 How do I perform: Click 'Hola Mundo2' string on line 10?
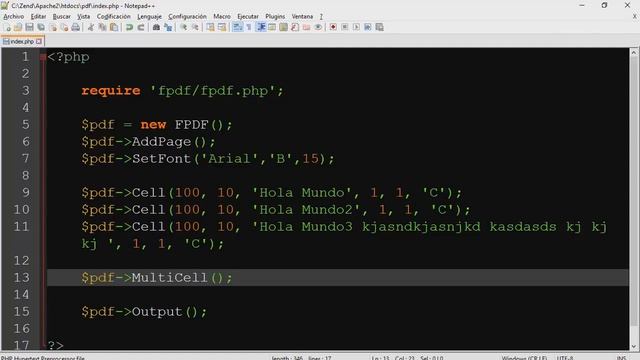pos(306,210)
